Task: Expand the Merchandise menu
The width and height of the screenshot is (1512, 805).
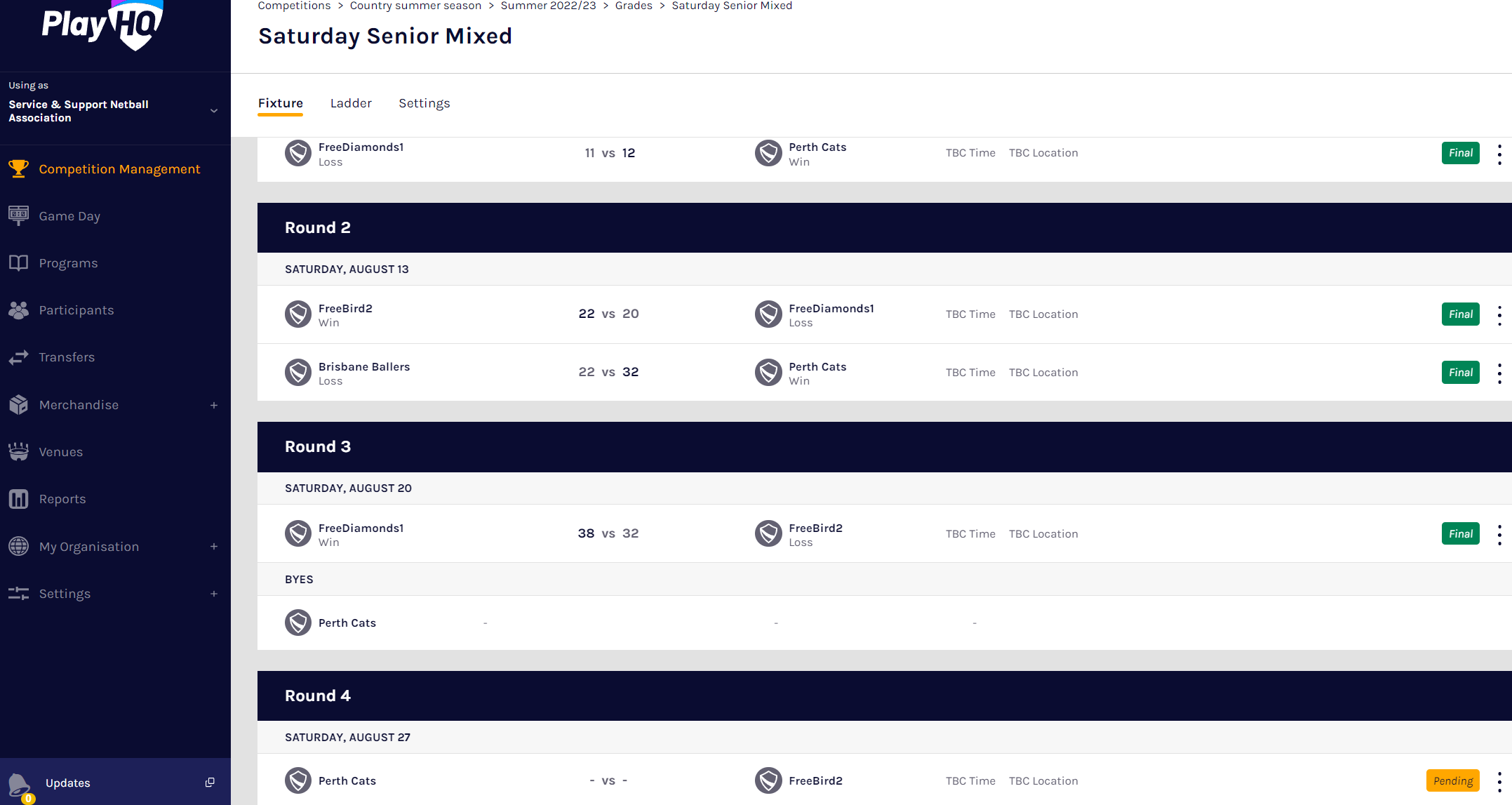Action: click(x=214, y=405)
